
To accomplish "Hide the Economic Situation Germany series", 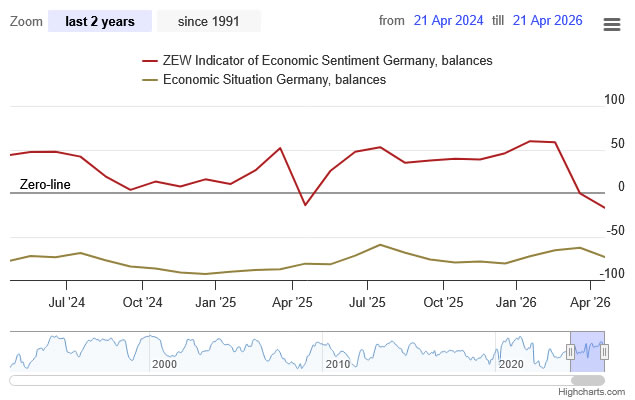I will (x=274, y=79).
